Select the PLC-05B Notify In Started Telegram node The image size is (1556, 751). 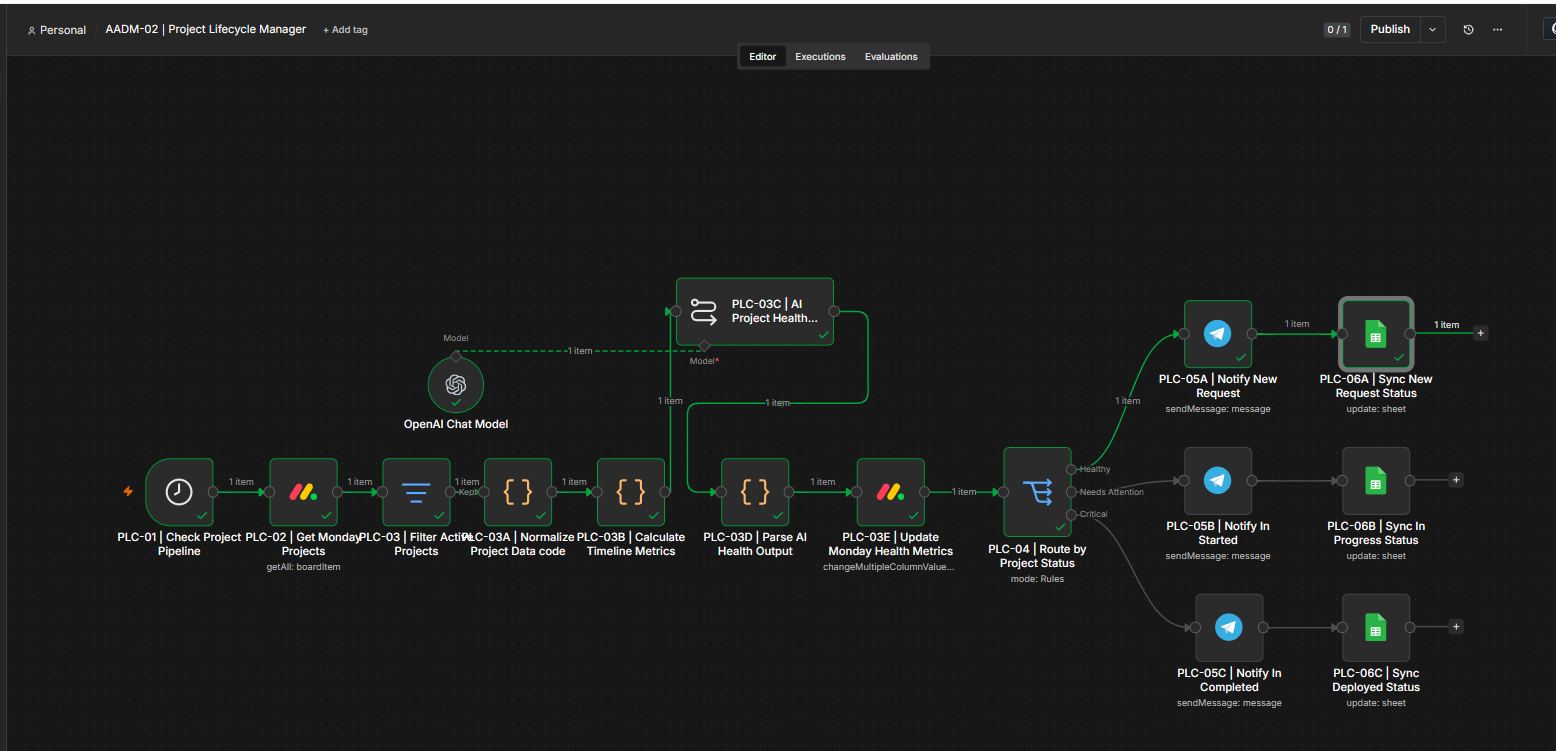[1218, 481]
